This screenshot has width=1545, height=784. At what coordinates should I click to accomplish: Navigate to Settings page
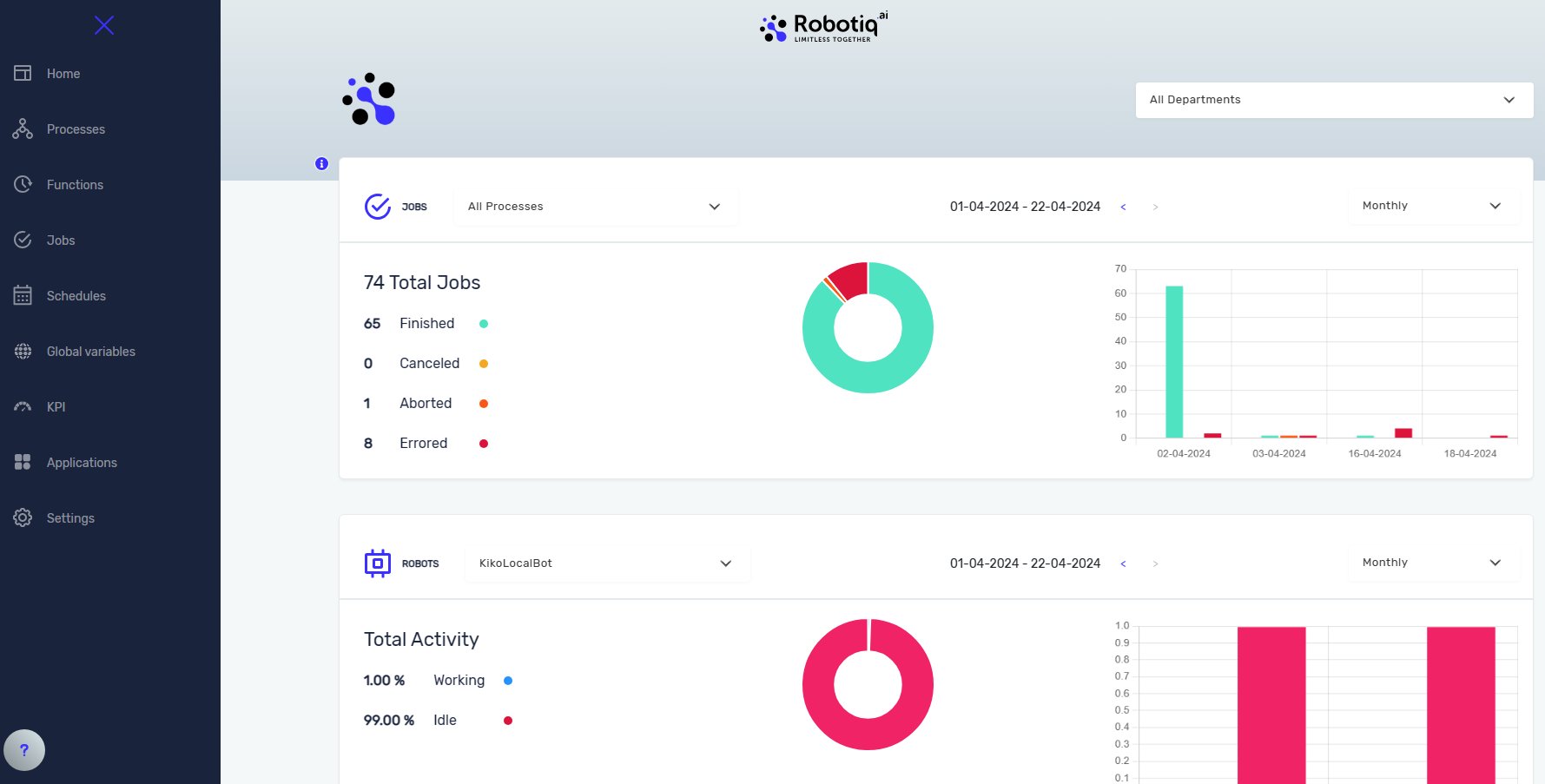pos(70,518)
